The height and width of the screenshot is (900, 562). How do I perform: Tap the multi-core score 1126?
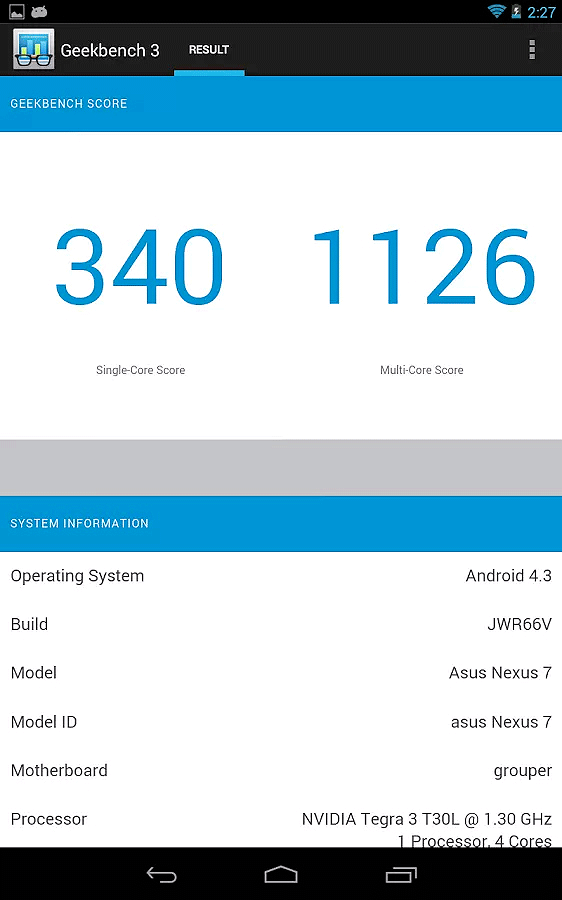tap(423, 266)
